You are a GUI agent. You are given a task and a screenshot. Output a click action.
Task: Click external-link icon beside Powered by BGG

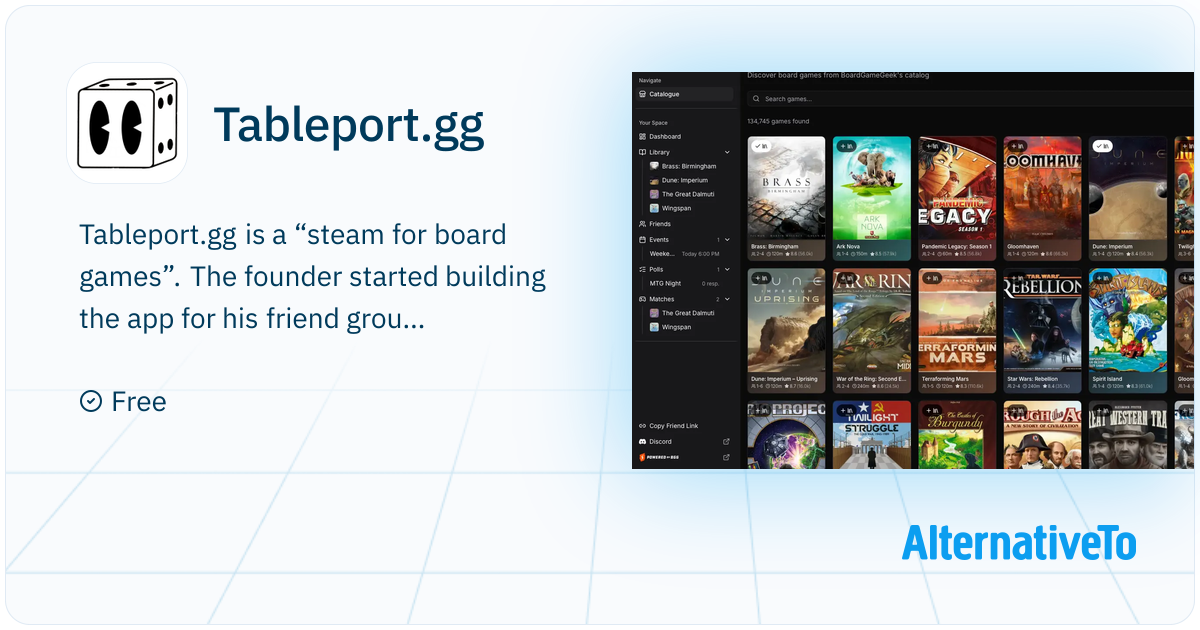tap(727, 457)
